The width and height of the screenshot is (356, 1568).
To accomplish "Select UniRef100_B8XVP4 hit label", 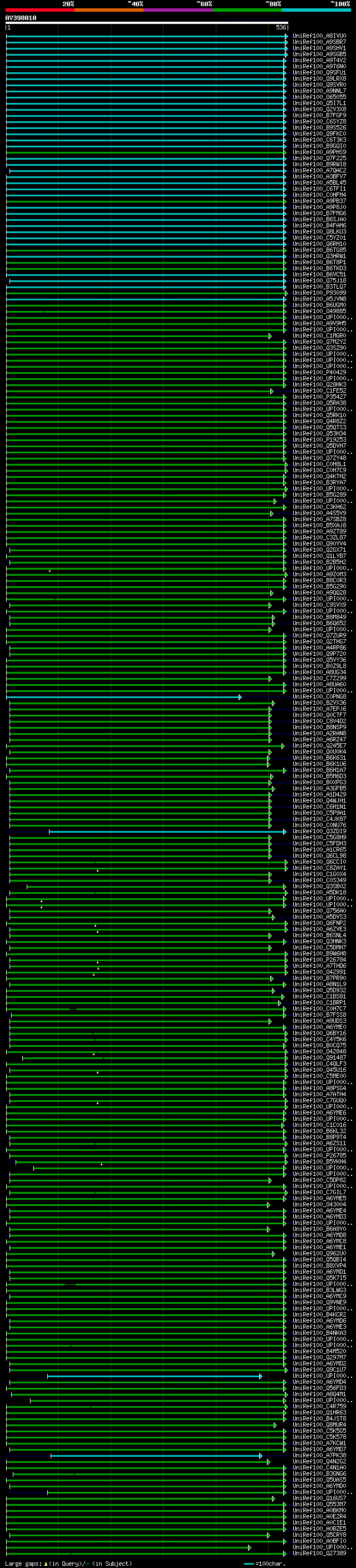I will [319, 1266].
